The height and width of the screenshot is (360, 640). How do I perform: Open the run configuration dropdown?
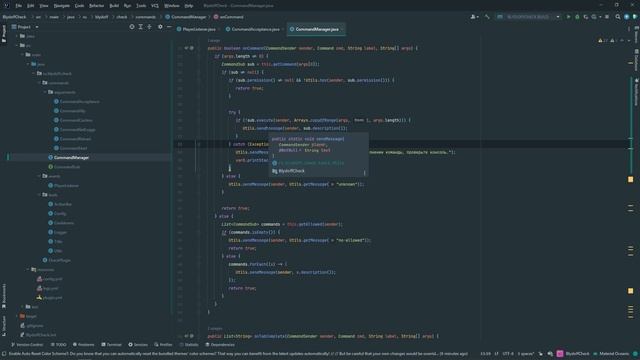pos(529,17)
